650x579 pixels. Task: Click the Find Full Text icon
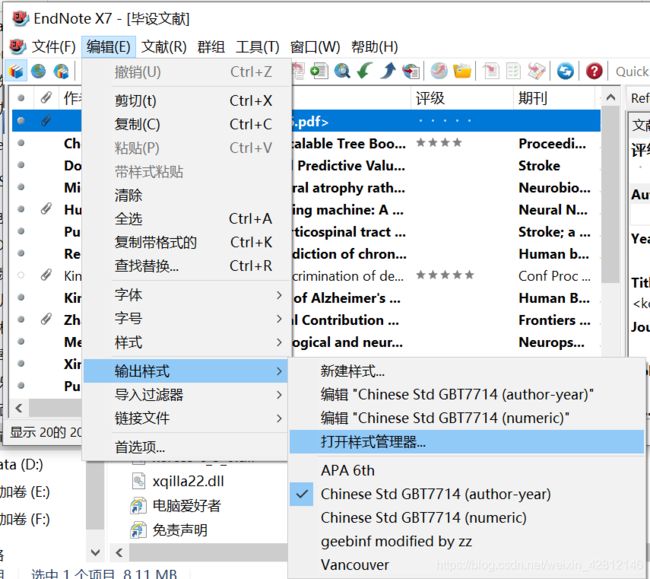tap(411, 71)
